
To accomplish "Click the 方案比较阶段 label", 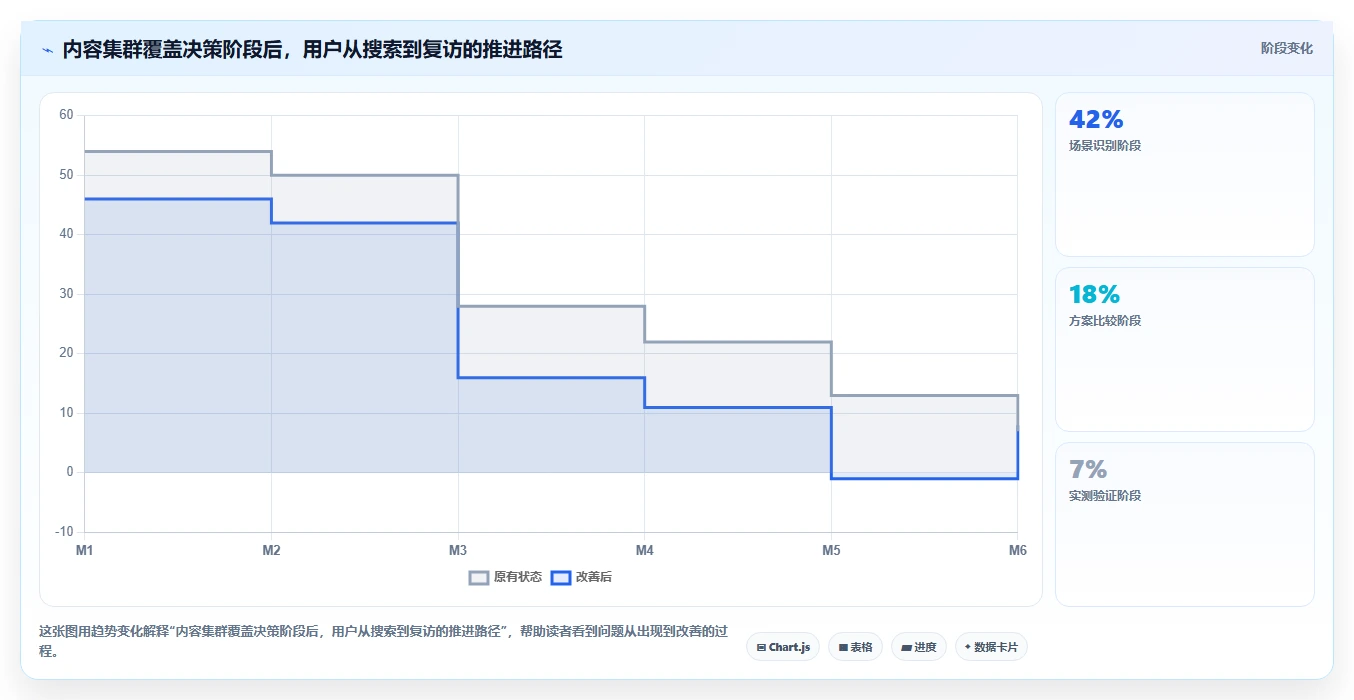I will pyautogui.click(x=1105, y=320).
